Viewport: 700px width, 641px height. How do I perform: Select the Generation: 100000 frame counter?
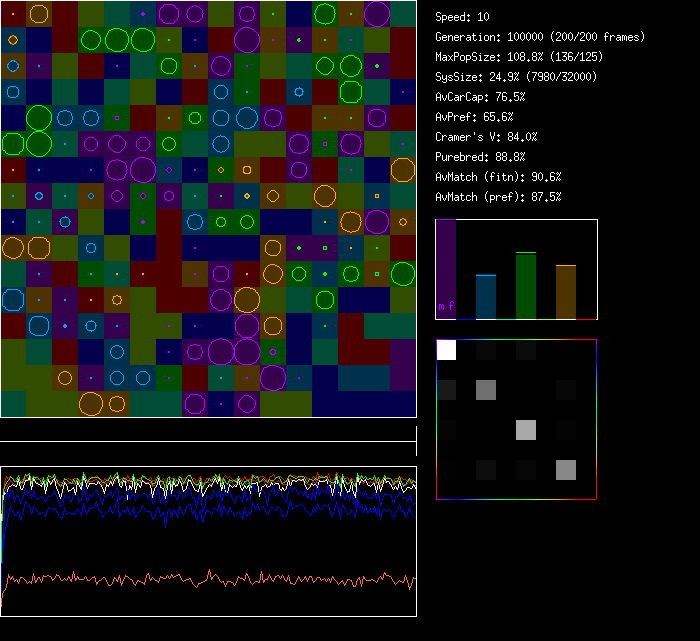[540, 37]
